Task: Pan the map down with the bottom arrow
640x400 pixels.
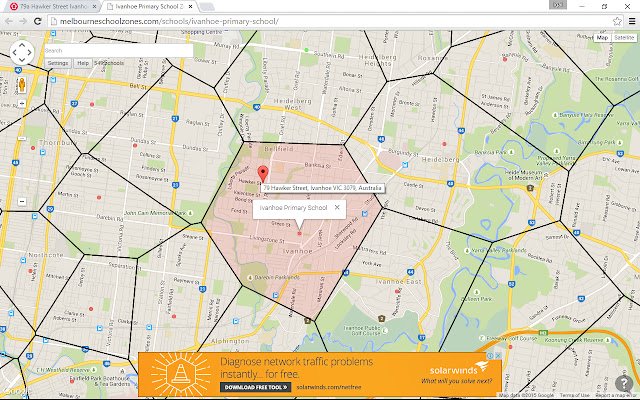Action: point(22,60)
